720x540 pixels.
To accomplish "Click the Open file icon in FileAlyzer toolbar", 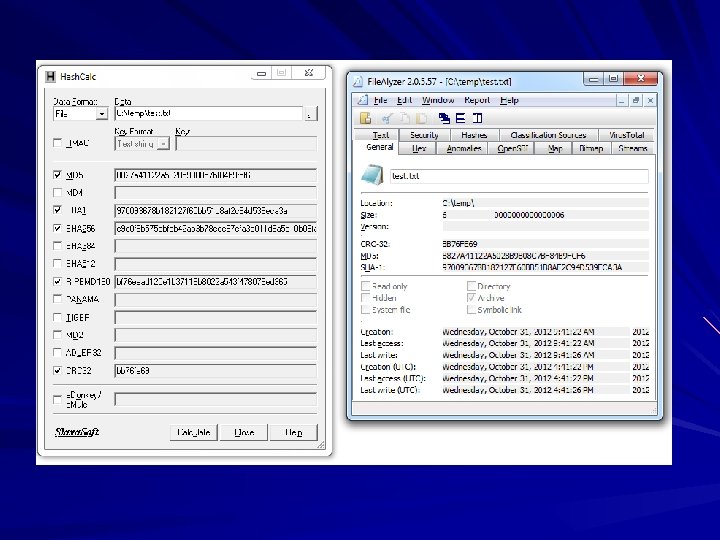I will pos(366,118).
